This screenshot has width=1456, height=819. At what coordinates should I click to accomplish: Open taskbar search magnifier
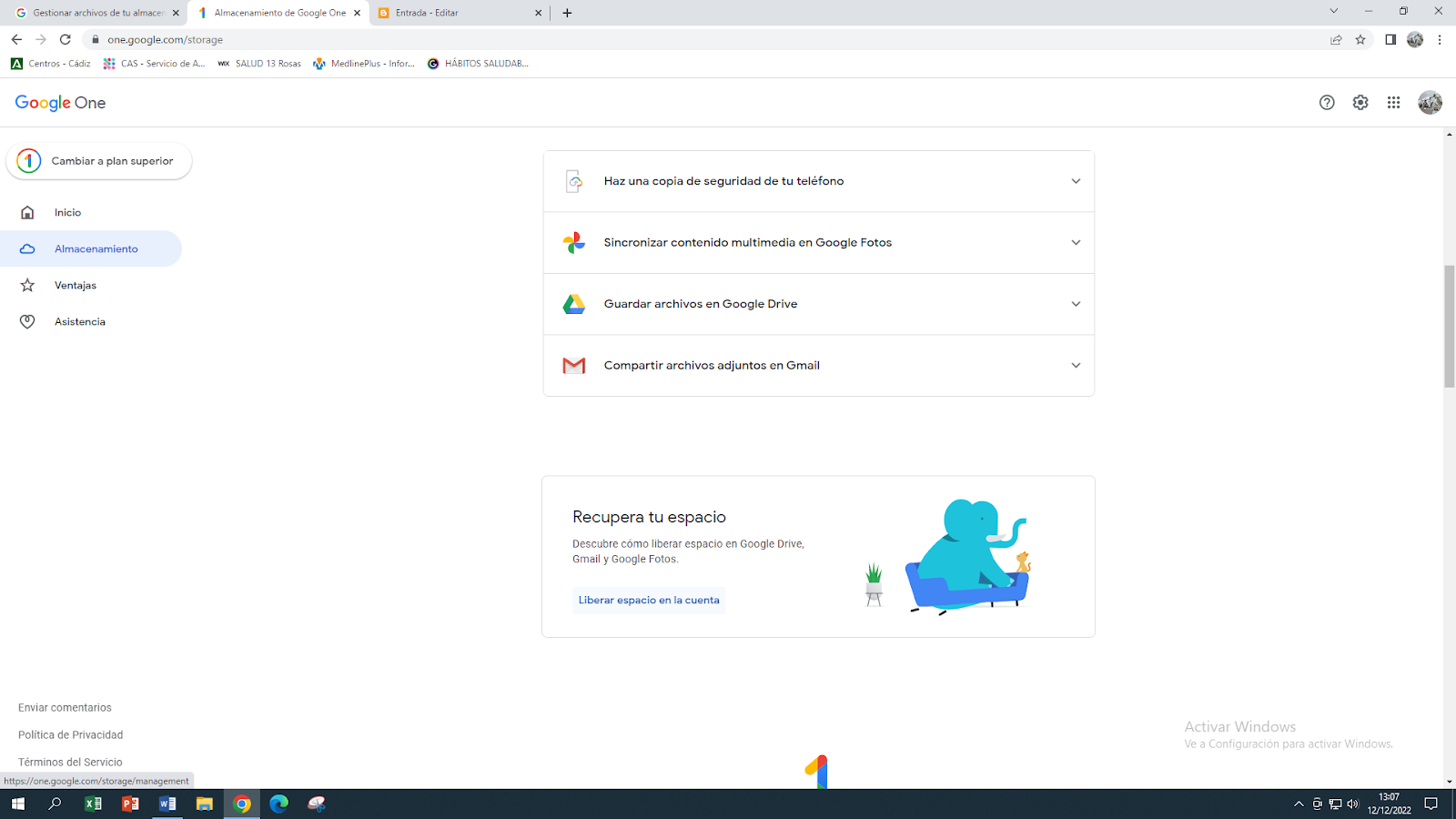tap(56, 804)
